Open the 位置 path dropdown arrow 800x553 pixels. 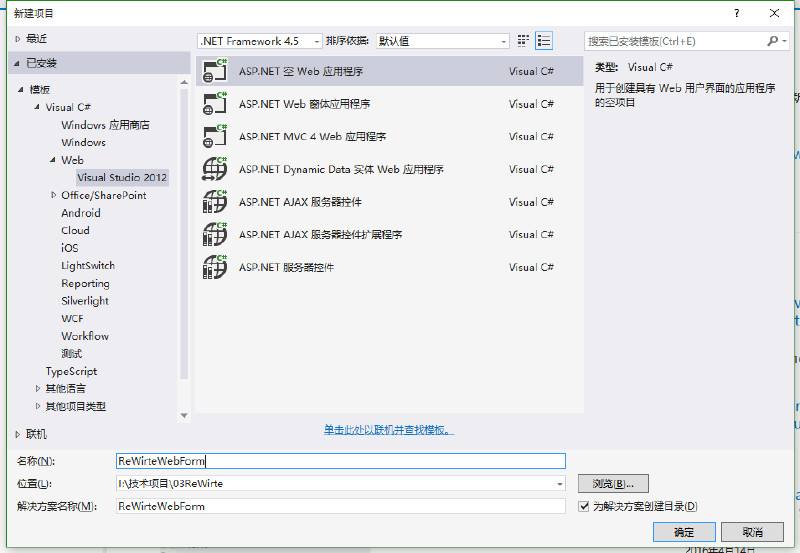pyautogui.click(x=560, y=484)
